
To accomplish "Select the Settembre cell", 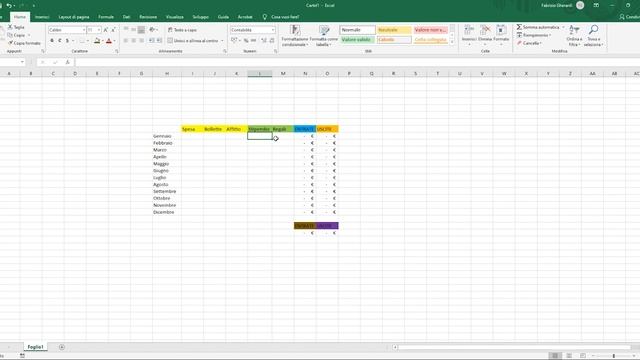I will pyautogui.click(x=167, y=191).
